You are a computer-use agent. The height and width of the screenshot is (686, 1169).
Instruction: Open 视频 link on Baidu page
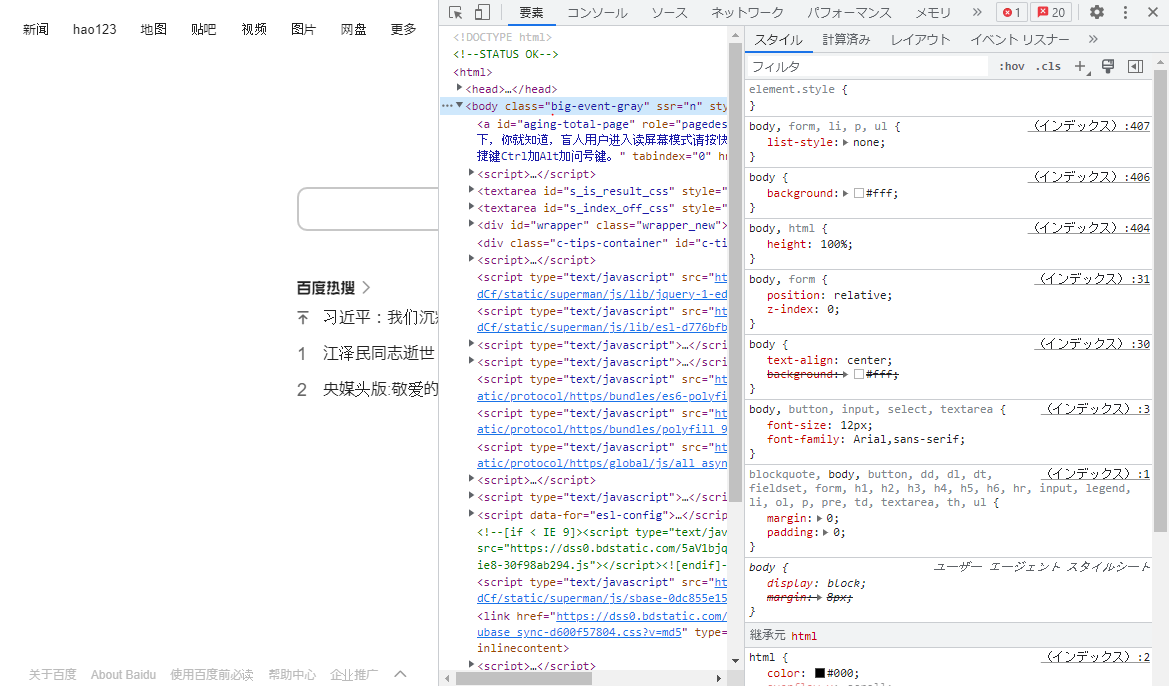pyautogui.click(x=254, y=29)
